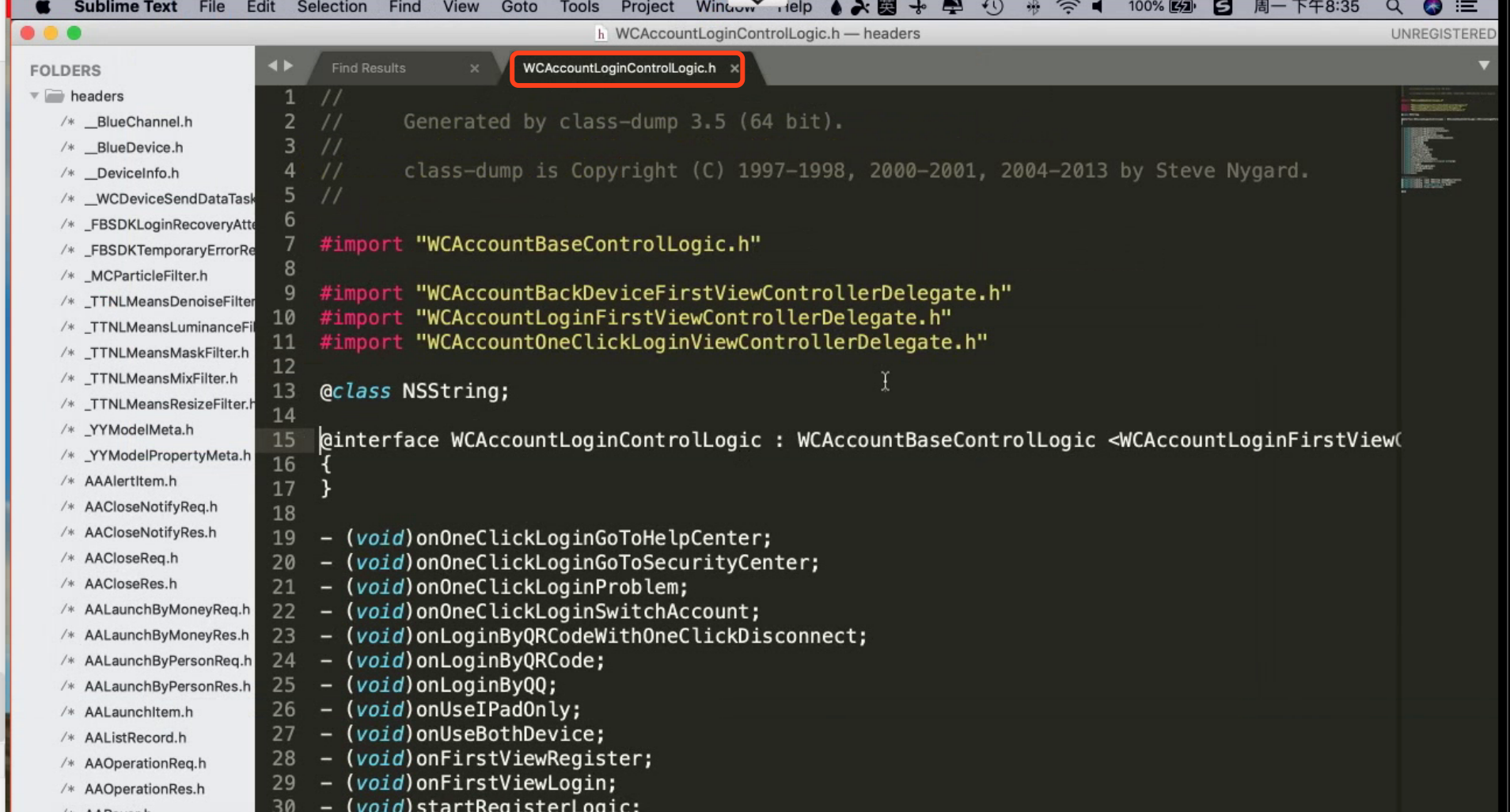This screenshot has width=1510, height=812.
Task: Click the date and time display
Action: click(x=1307, y=7)
